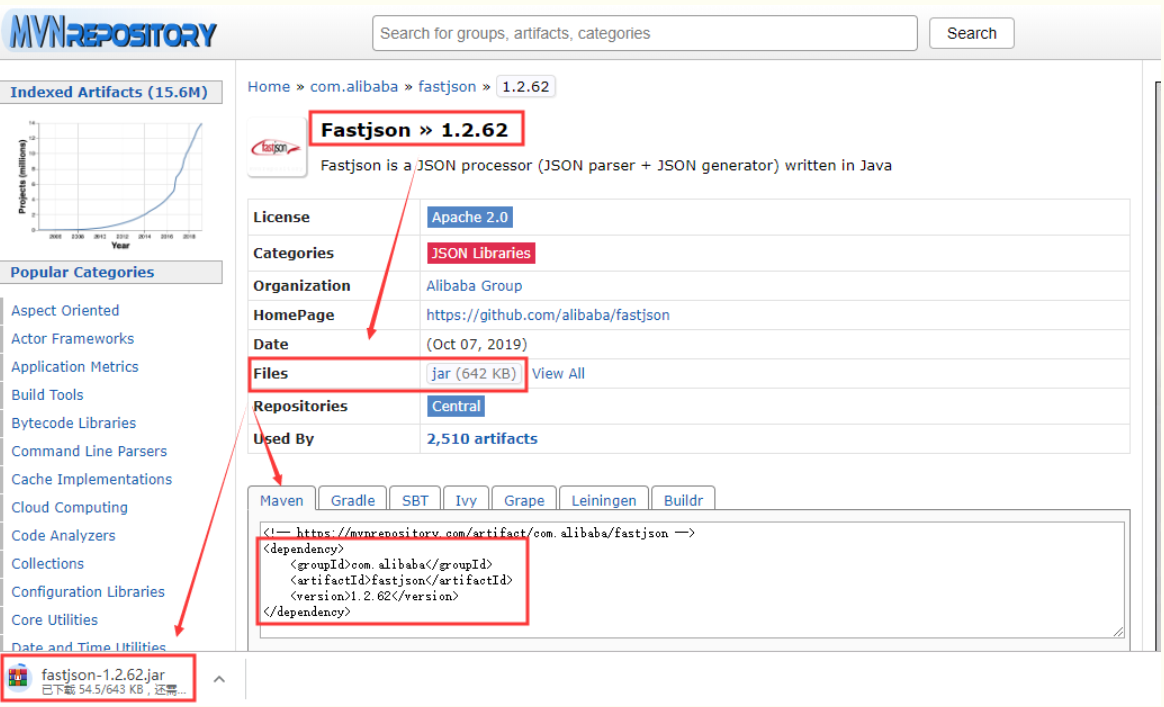The width and height of the screenshot is (1164, 707).
Task: Click the Search button
Action: click(x=971, y=33)
